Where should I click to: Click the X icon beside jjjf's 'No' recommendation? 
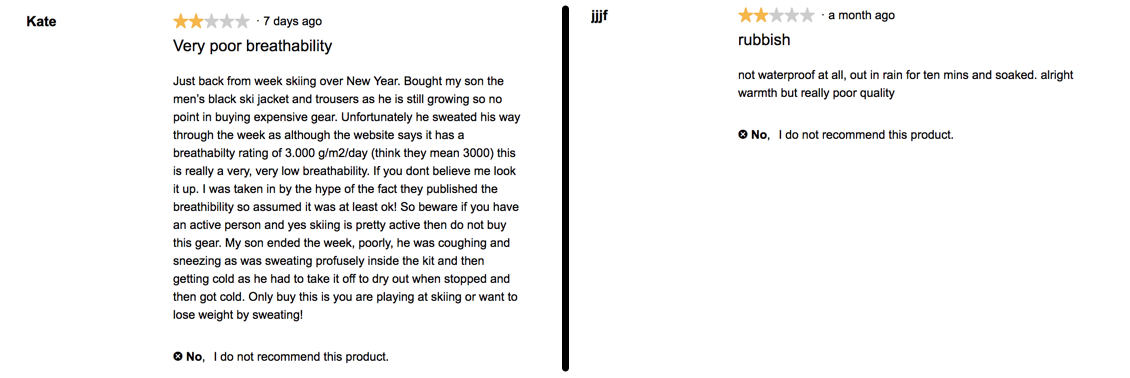743,134
